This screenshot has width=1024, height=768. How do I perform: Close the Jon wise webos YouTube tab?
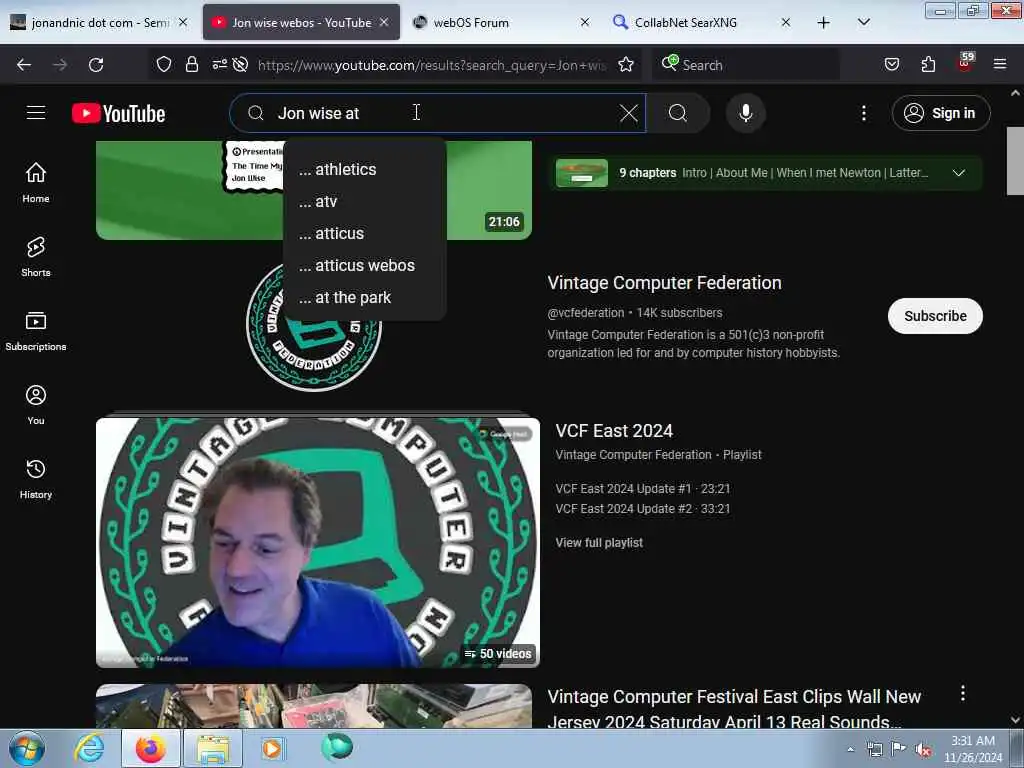coord(384,22)
